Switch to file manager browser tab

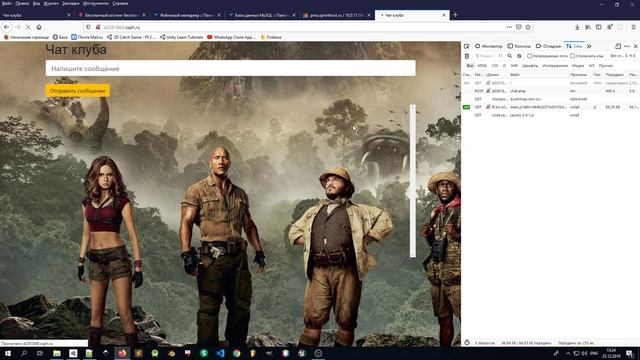pyautogui.click(x=187, y=15)
